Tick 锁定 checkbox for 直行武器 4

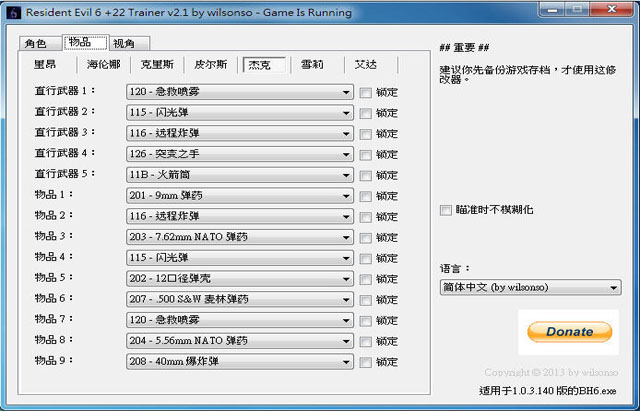(365, 155)
